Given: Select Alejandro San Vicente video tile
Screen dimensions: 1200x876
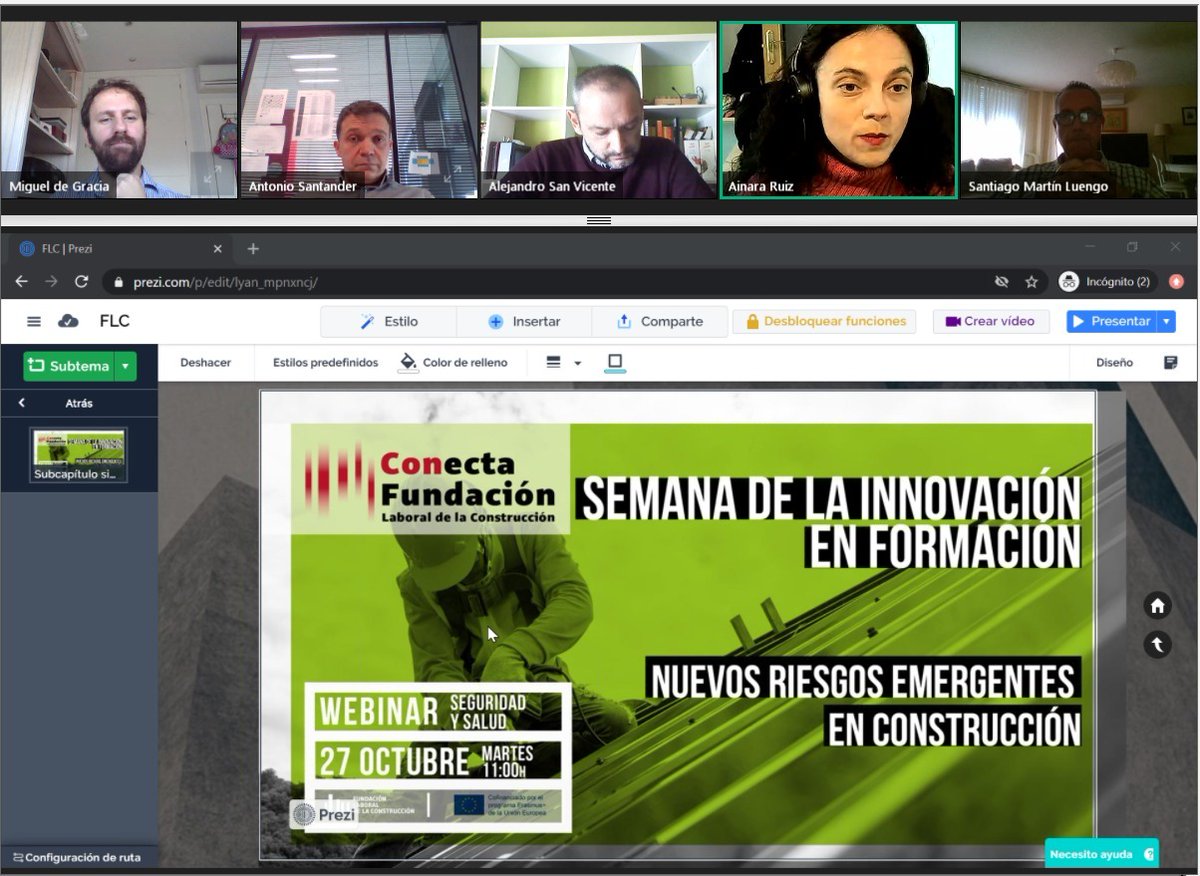Looking at the screenshot, I should click(599, 110).
